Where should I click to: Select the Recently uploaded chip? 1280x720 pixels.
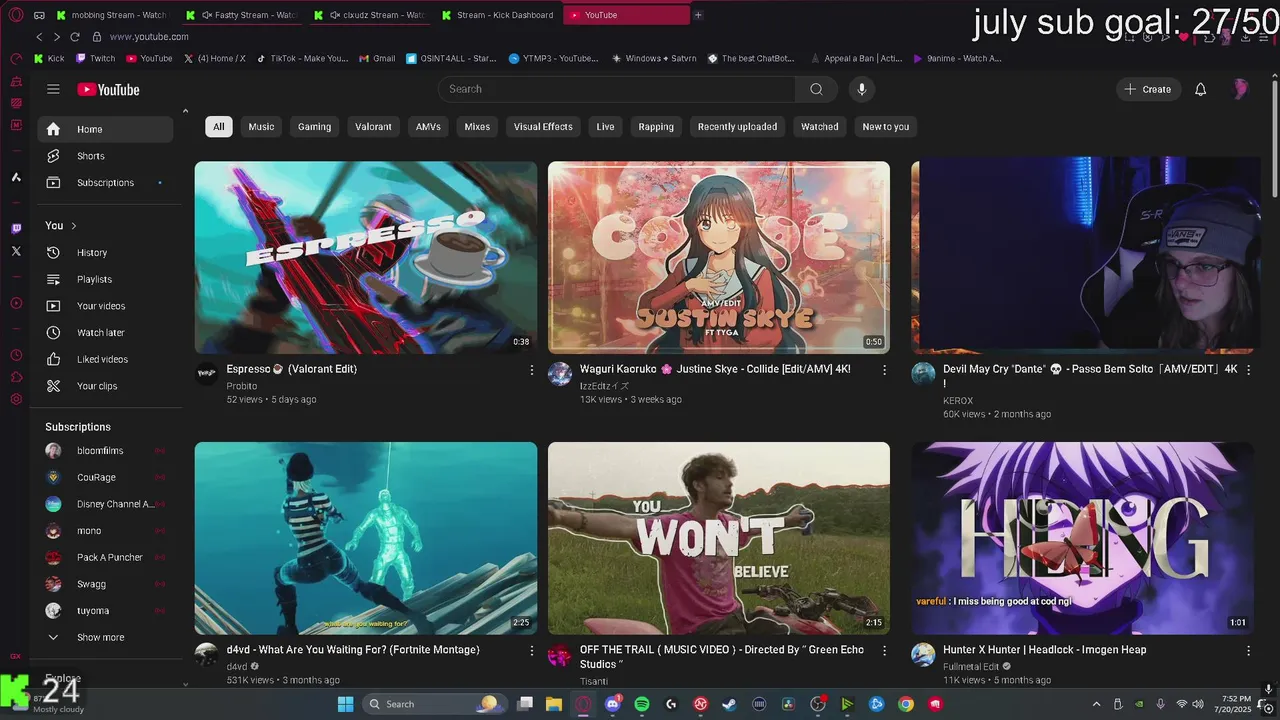point(737,127)
